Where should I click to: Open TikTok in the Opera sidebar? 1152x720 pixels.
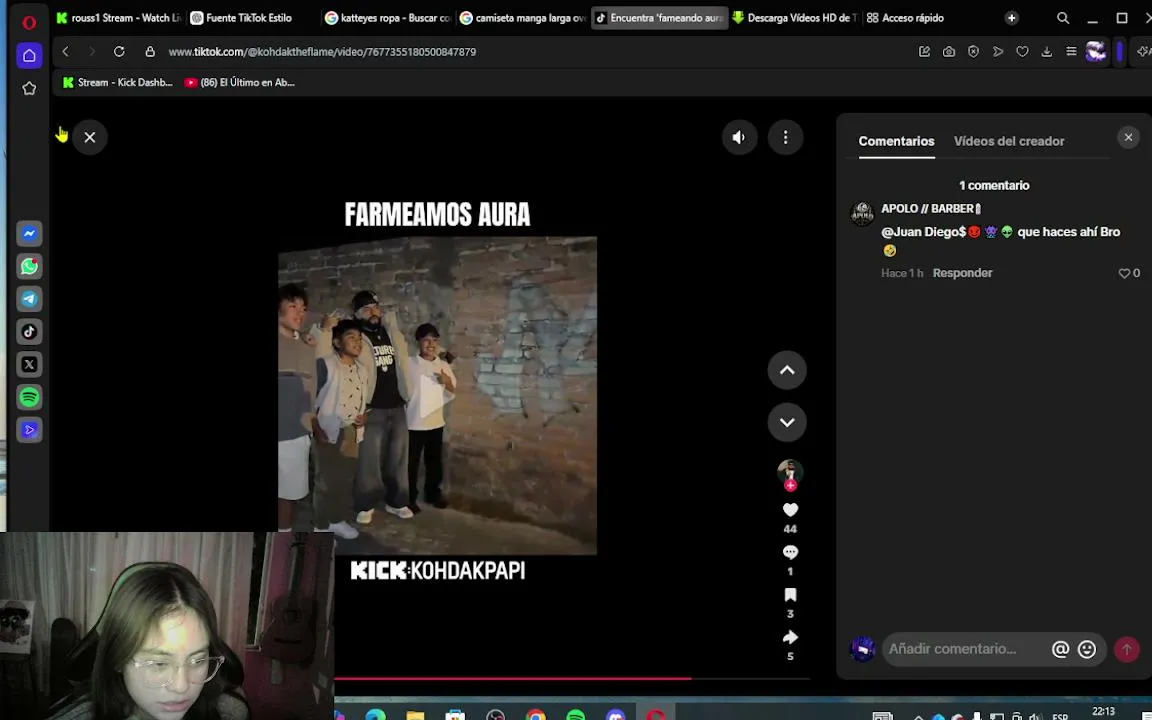click(29, 331)
